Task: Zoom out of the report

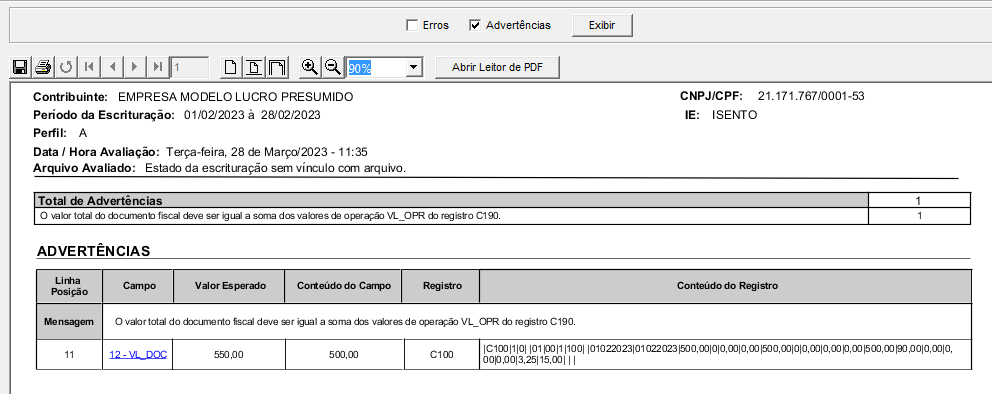Action: [x=332, y=66]
